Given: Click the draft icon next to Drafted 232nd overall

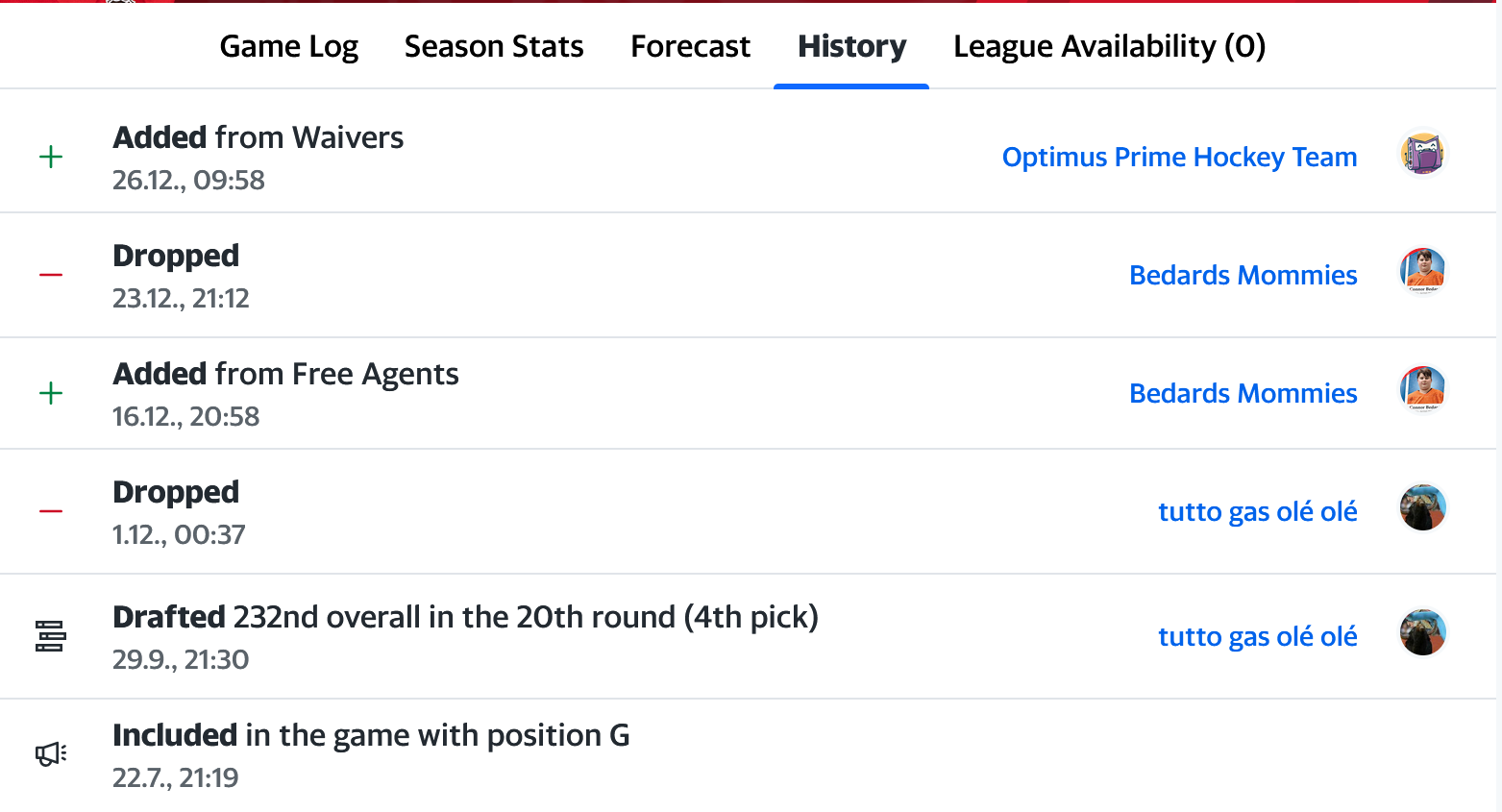Looking at the screenshot, I should pyautogui.click(x=50, y=636).
